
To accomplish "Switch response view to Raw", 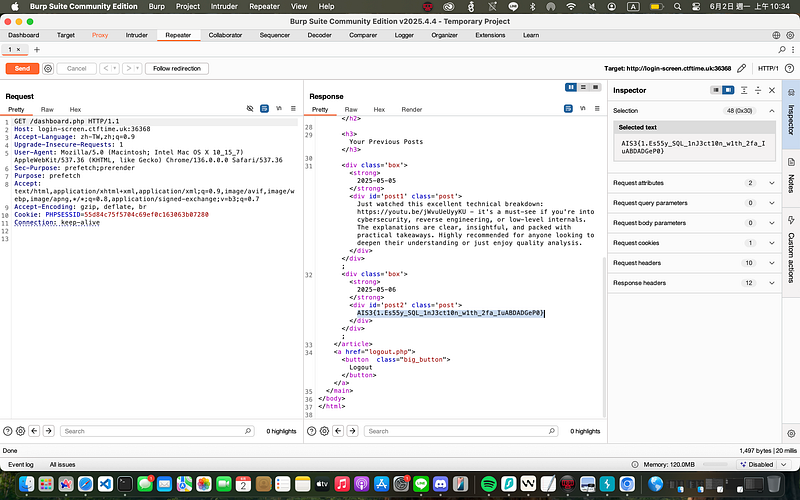I will 351,109.
